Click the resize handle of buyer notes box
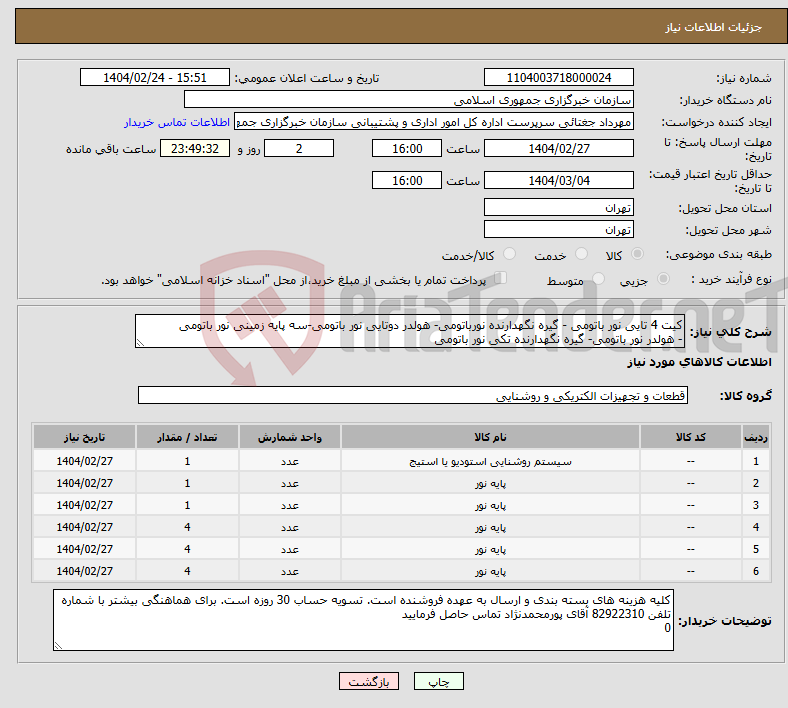This screenshot has height=708, width=788. 58,646
